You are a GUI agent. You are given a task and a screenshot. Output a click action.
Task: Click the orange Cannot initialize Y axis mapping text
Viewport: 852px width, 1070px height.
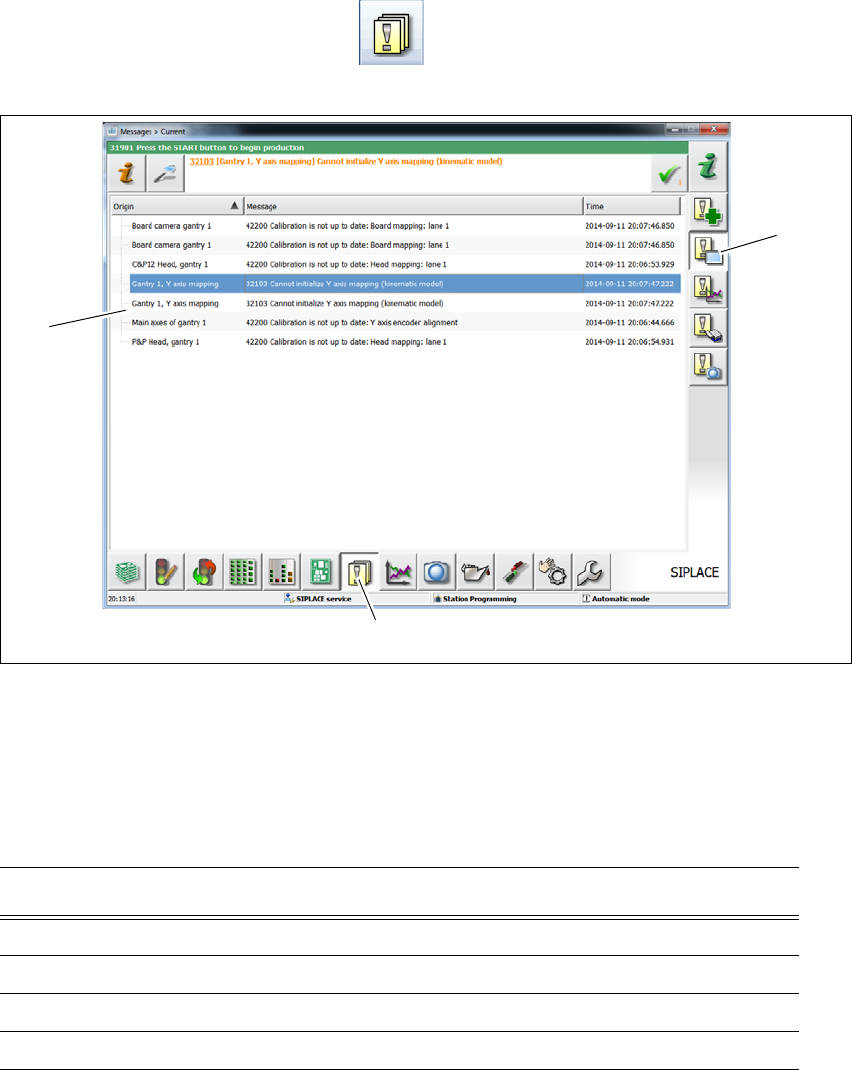click(409, 162)
